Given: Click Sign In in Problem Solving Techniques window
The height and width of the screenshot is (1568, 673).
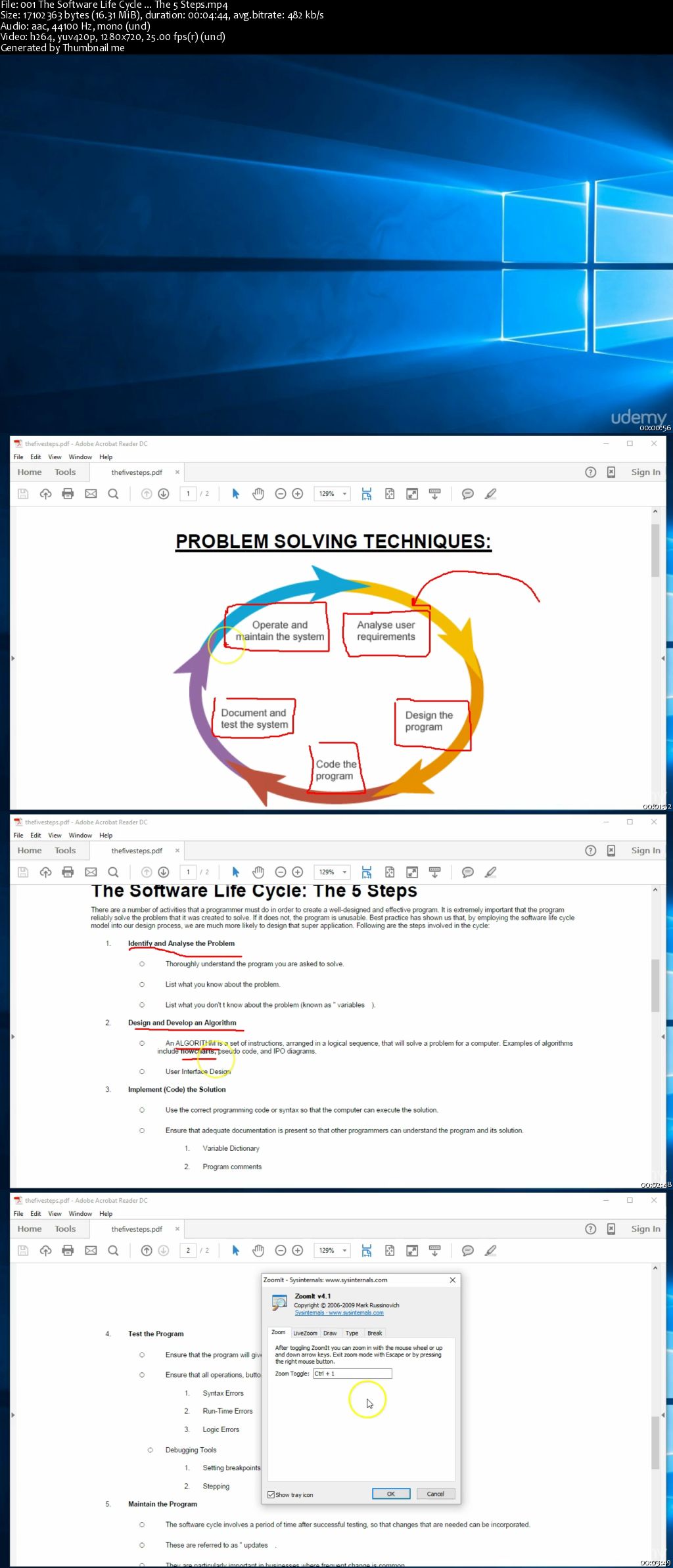Looking at the screenshot, I should click(x=645, y=472).
